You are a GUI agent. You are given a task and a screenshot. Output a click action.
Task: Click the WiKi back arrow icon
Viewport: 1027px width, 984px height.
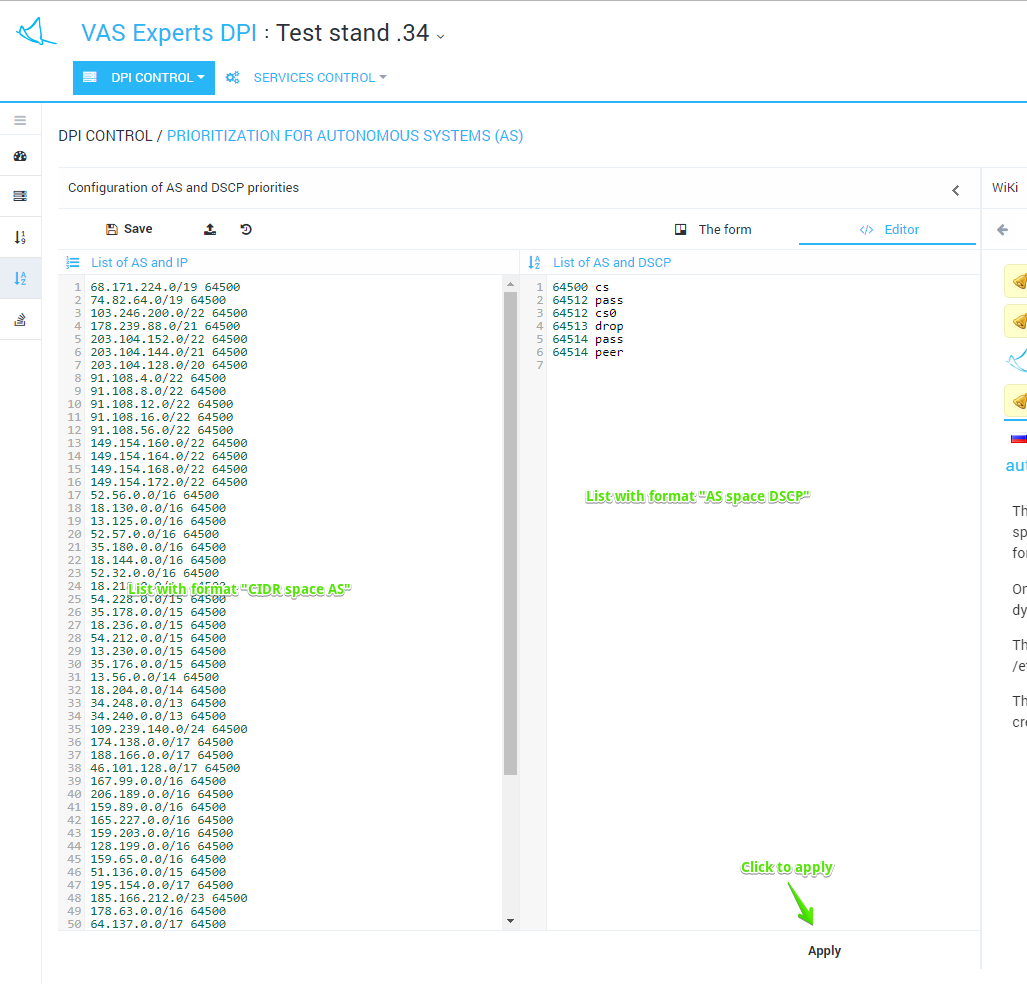[1003, 229]
